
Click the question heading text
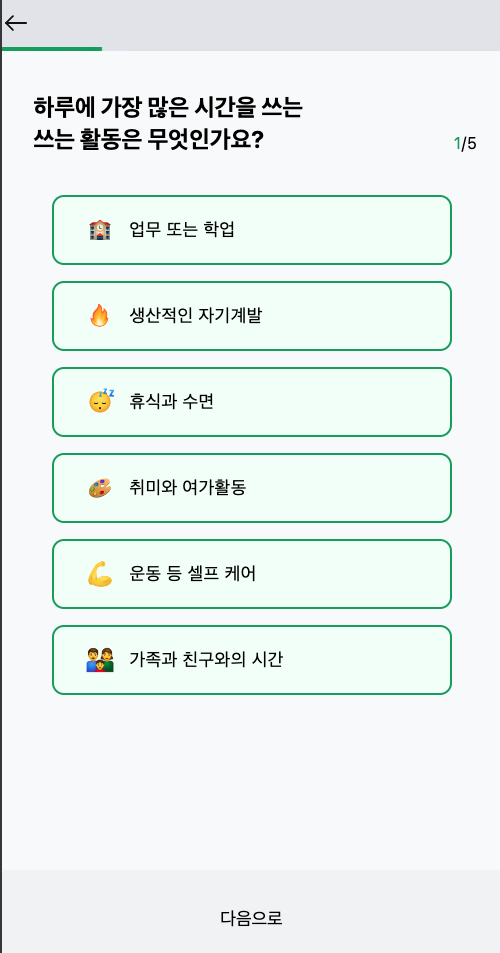(168, 124)
